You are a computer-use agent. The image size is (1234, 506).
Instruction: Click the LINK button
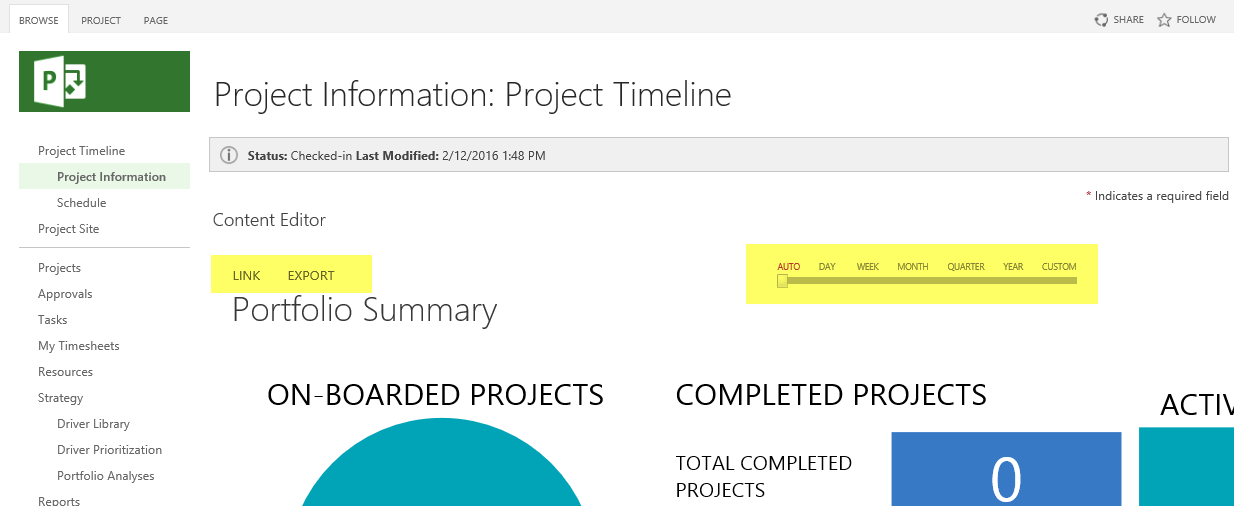click(x=246, y=276)
